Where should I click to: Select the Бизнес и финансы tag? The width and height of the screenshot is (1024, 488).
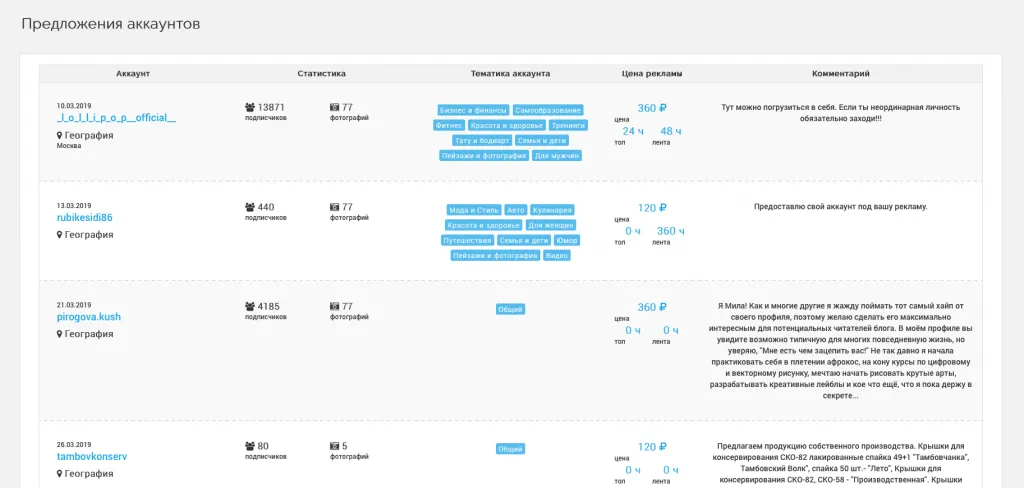tap(473, 110)
